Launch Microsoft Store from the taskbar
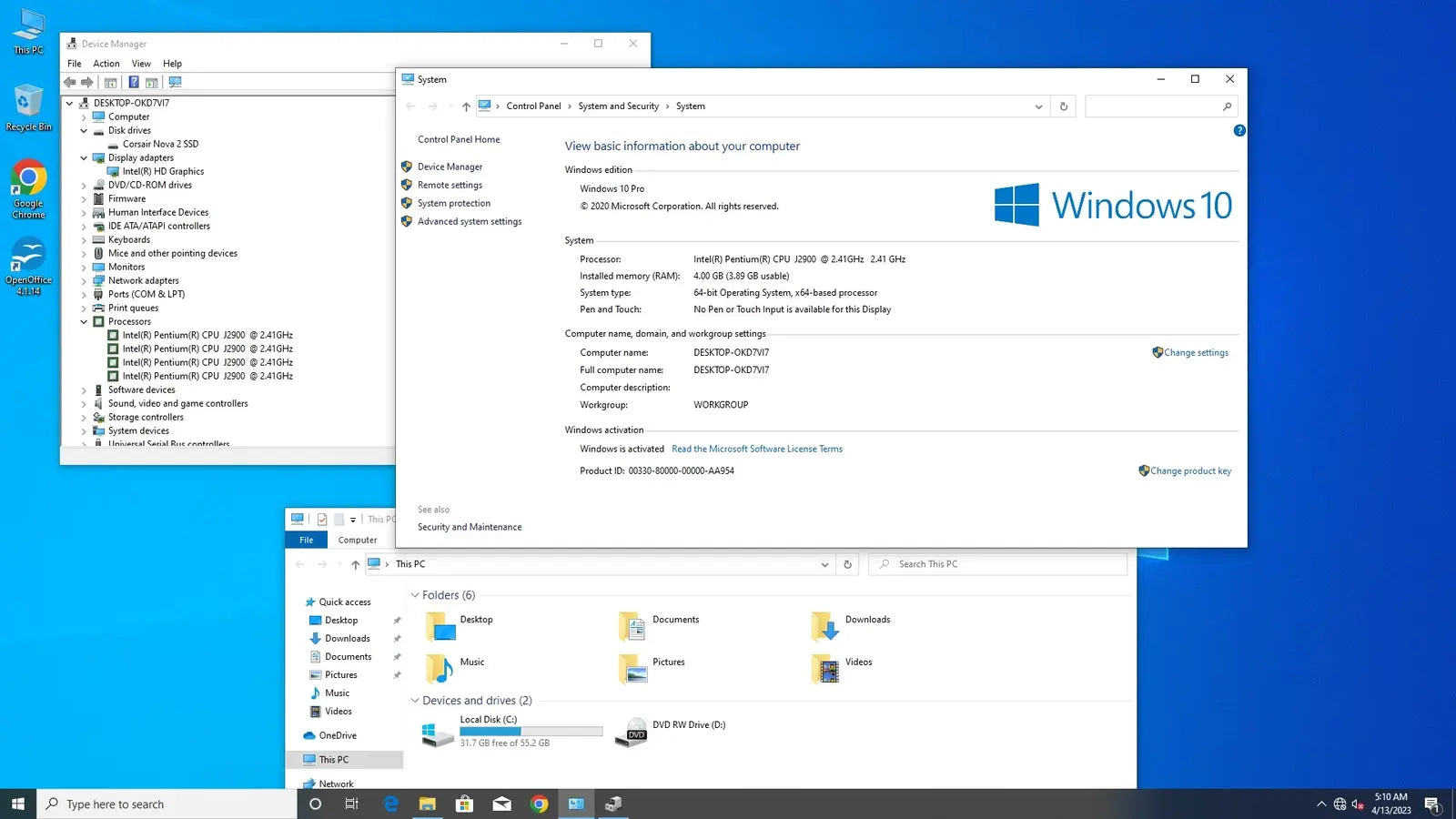The image size is (1456, 819). pyautogui.click(x=464, y=804)
